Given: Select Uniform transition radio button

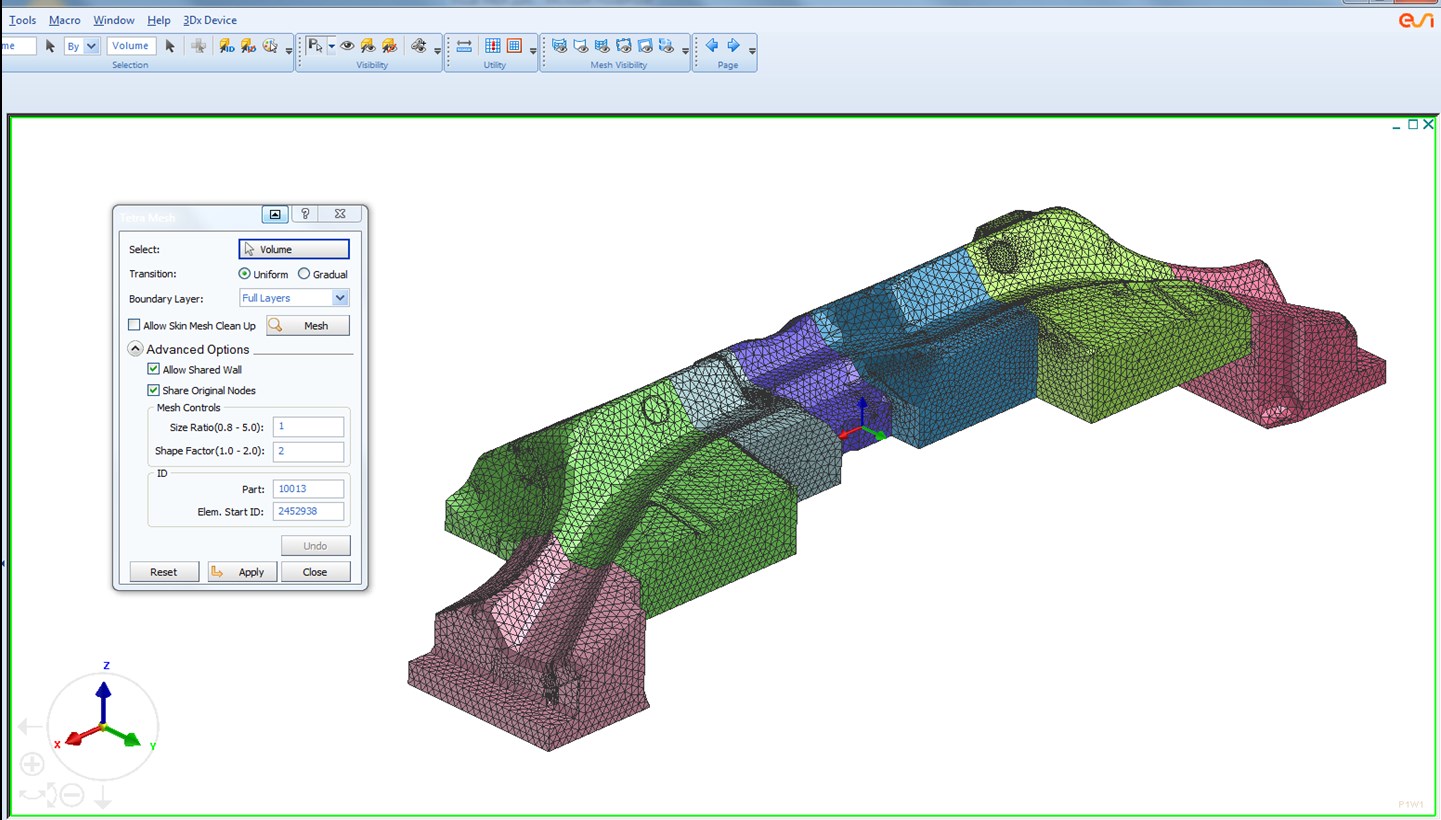Looking at the screenshot, I should (x=245, y=274).
